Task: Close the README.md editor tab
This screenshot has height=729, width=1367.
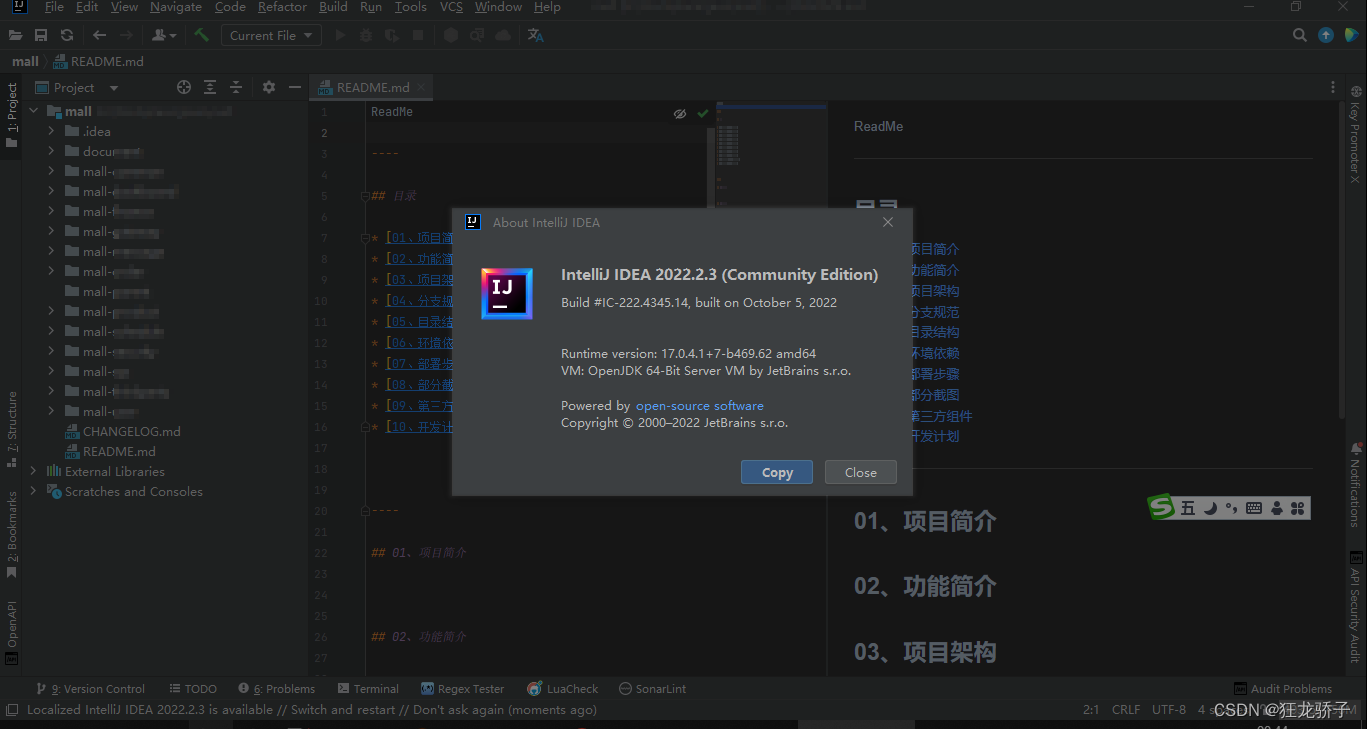Action: tap(421, 88)
